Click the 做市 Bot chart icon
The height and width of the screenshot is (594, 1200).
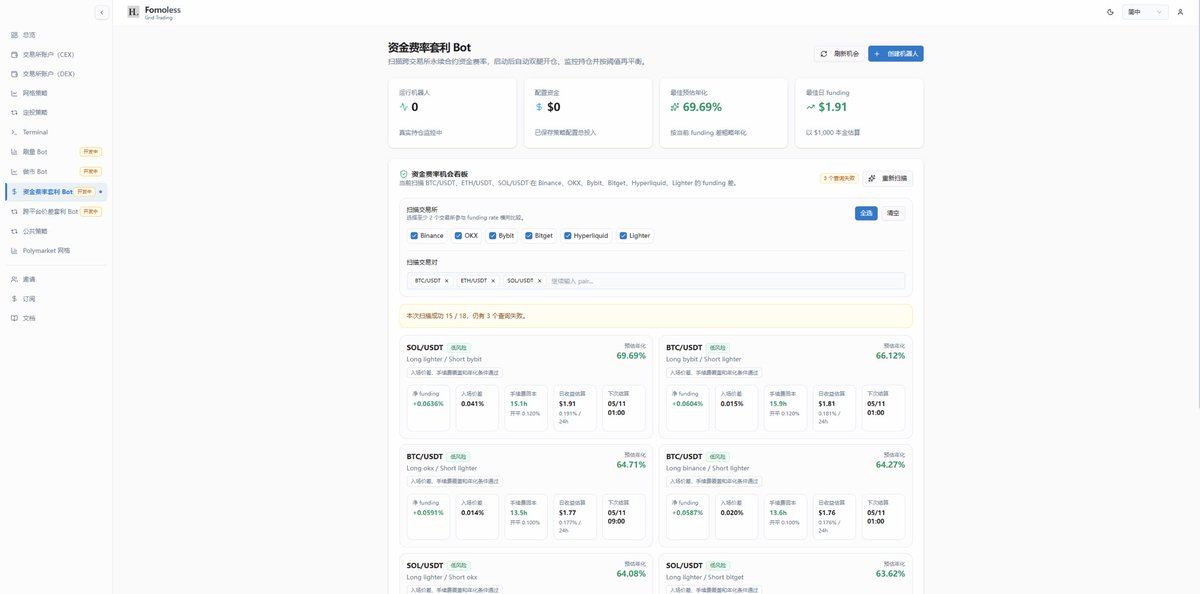pos(14,171)
